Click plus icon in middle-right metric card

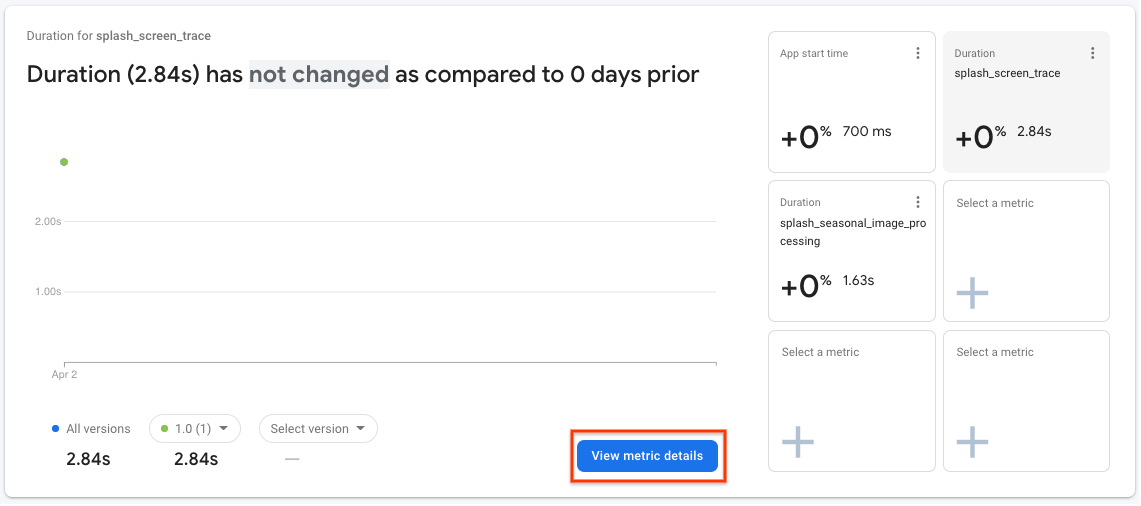click(972, 292)
